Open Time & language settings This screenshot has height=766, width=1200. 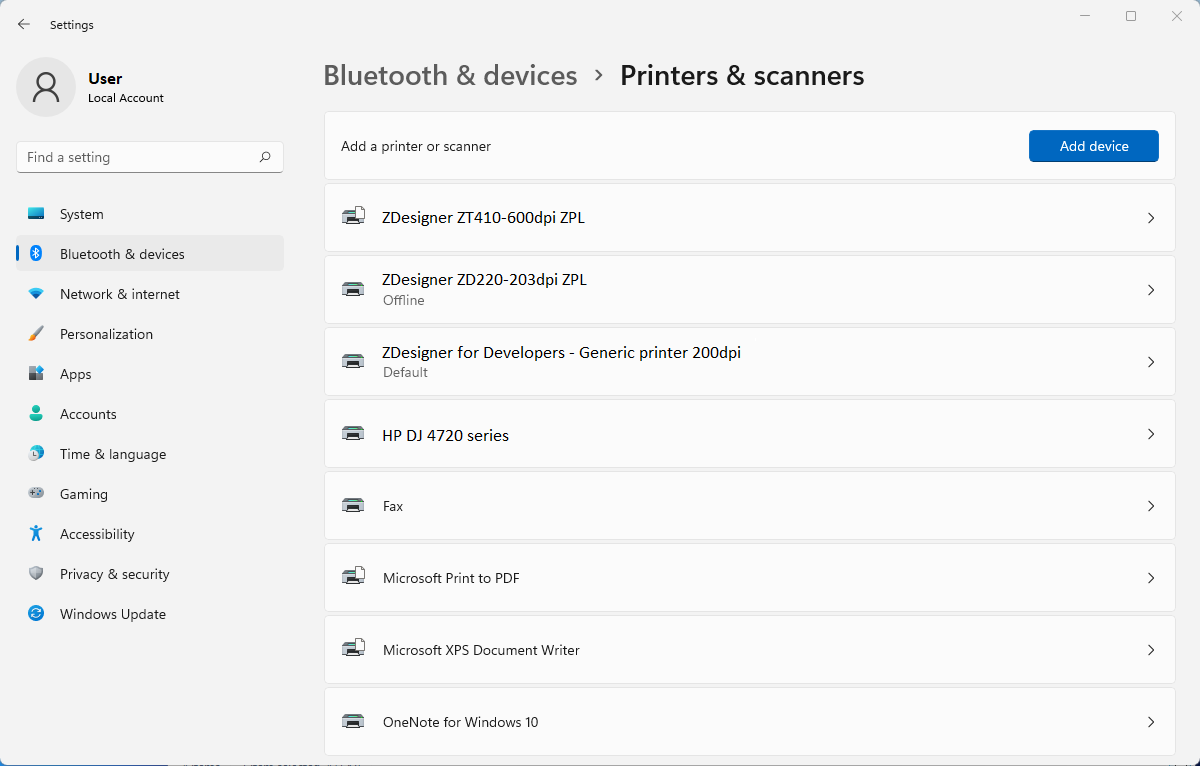(150, 454)
